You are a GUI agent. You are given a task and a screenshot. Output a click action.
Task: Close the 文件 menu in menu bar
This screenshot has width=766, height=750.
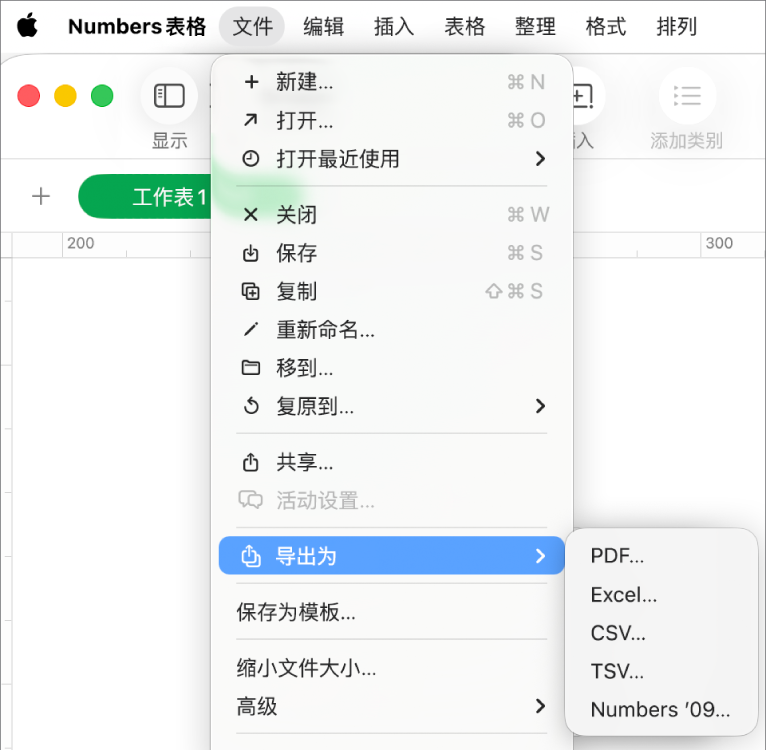click(x=252, y=26)
